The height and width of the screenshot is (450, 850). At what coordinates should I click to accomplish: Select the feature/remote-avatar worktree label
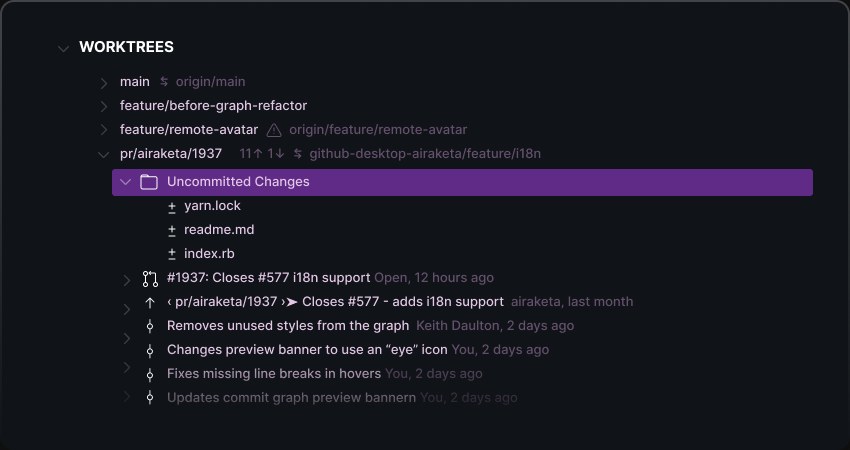189,130
